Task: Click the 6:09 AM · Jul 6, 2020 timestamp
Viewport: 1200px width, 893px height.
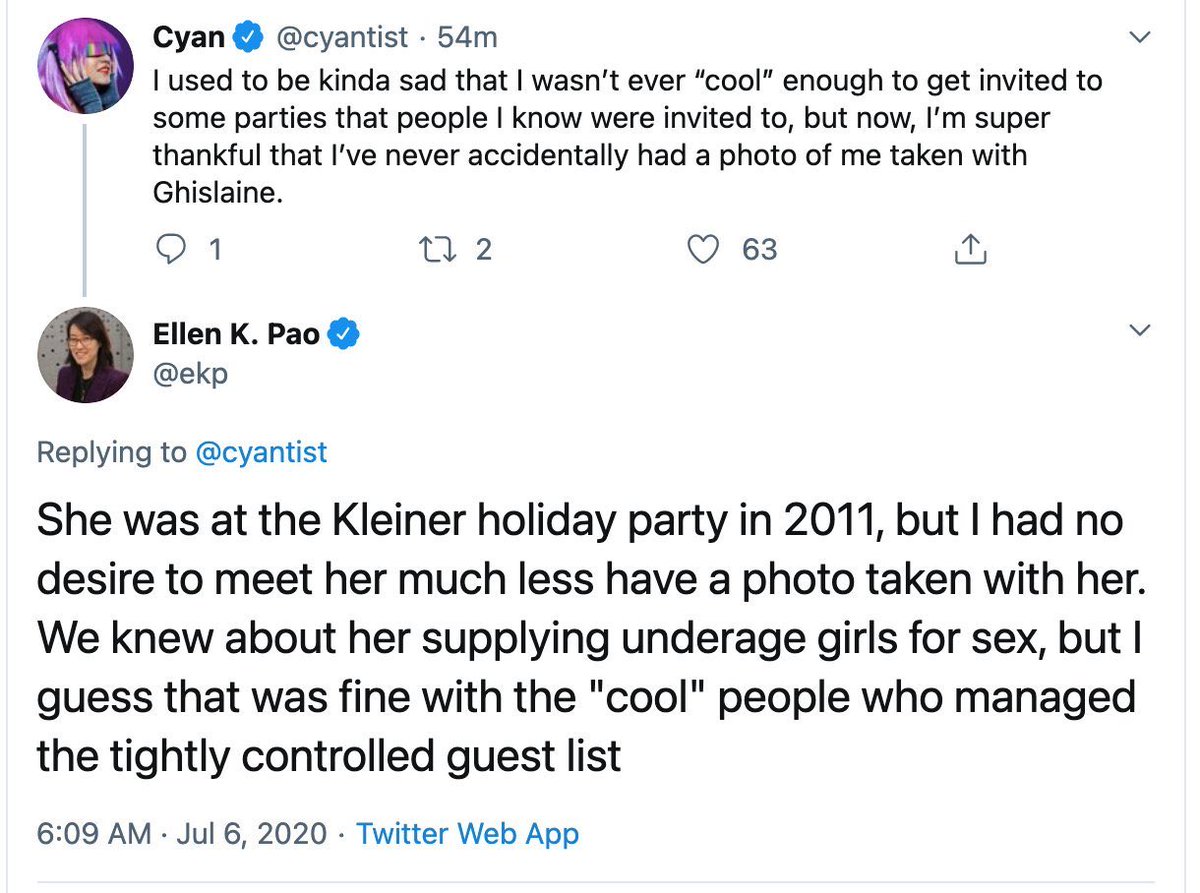Action: tap(182, 833)
